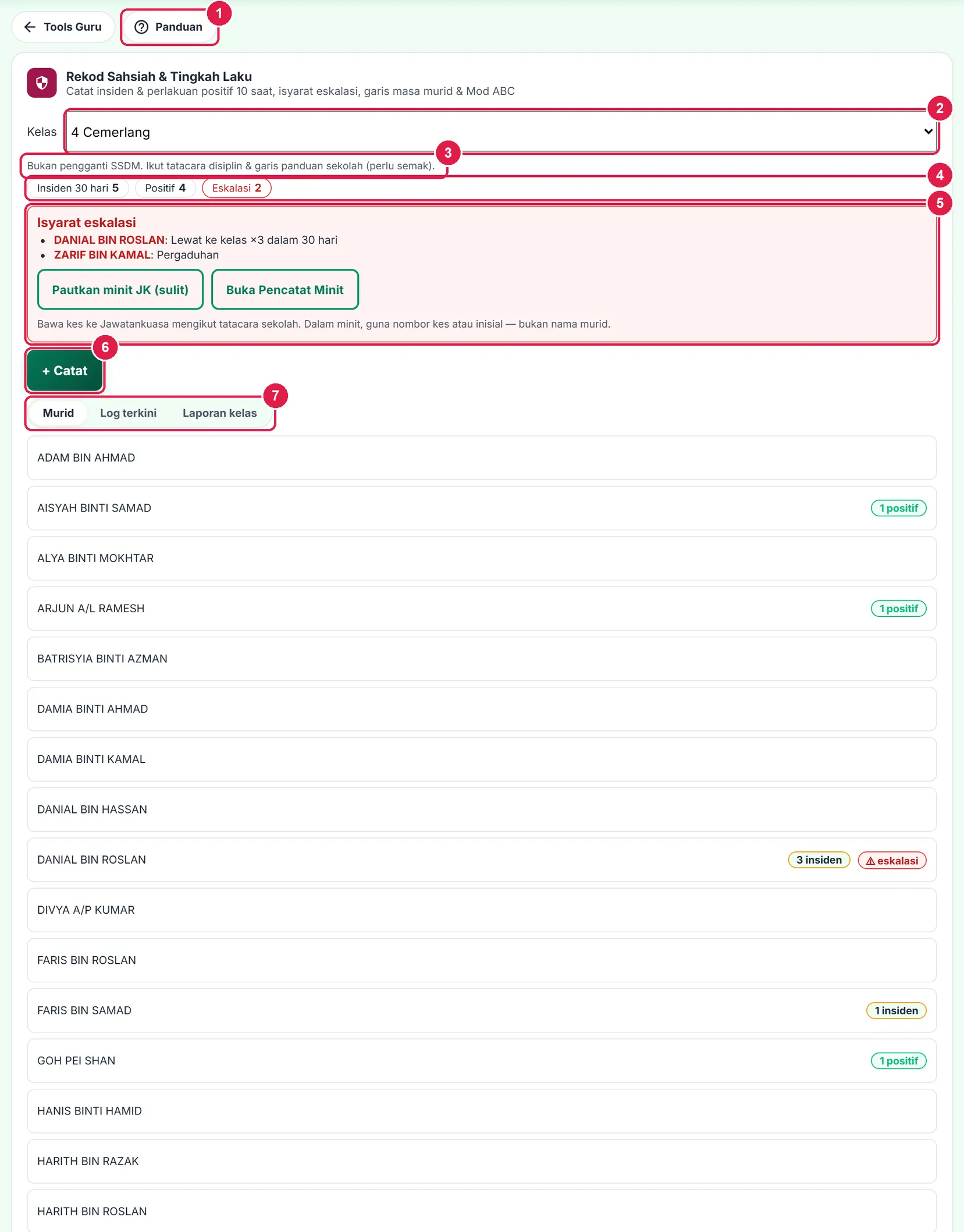Open DANIAL BIN ROSLAN student row
Viewport: 964px width, 1232px height.
point(482,860)
